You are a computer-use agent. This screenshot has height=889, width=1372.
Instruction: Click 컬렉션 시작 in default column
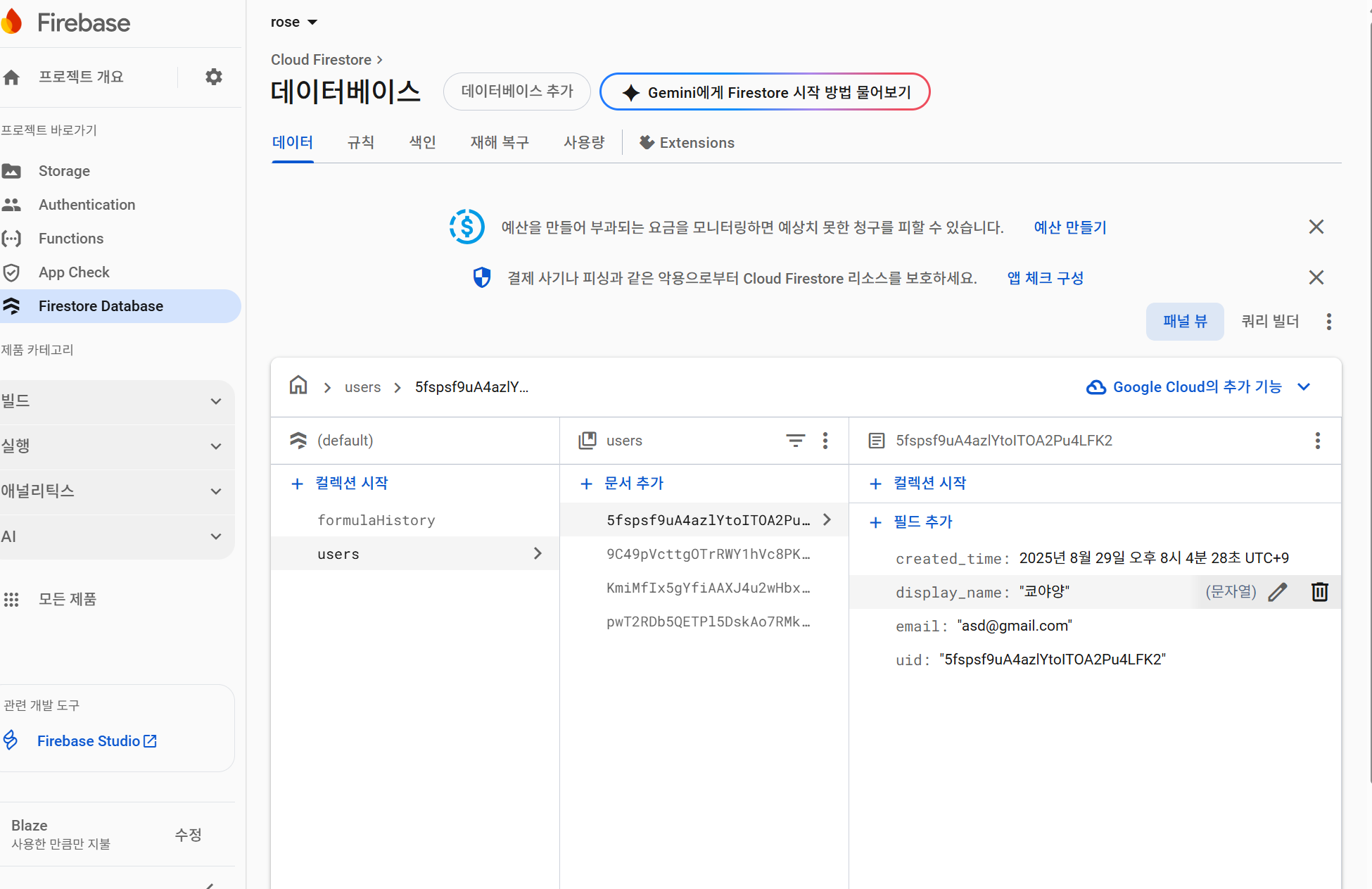pyautogui.click(x=340, y=484)
